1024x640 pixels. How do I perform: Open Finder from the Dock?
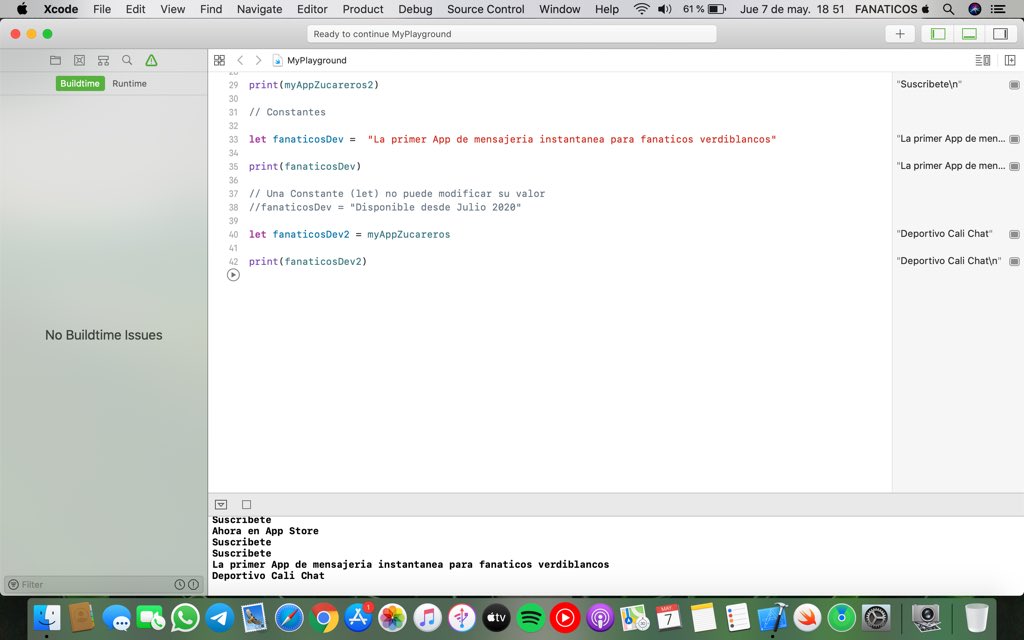[47, 617]
